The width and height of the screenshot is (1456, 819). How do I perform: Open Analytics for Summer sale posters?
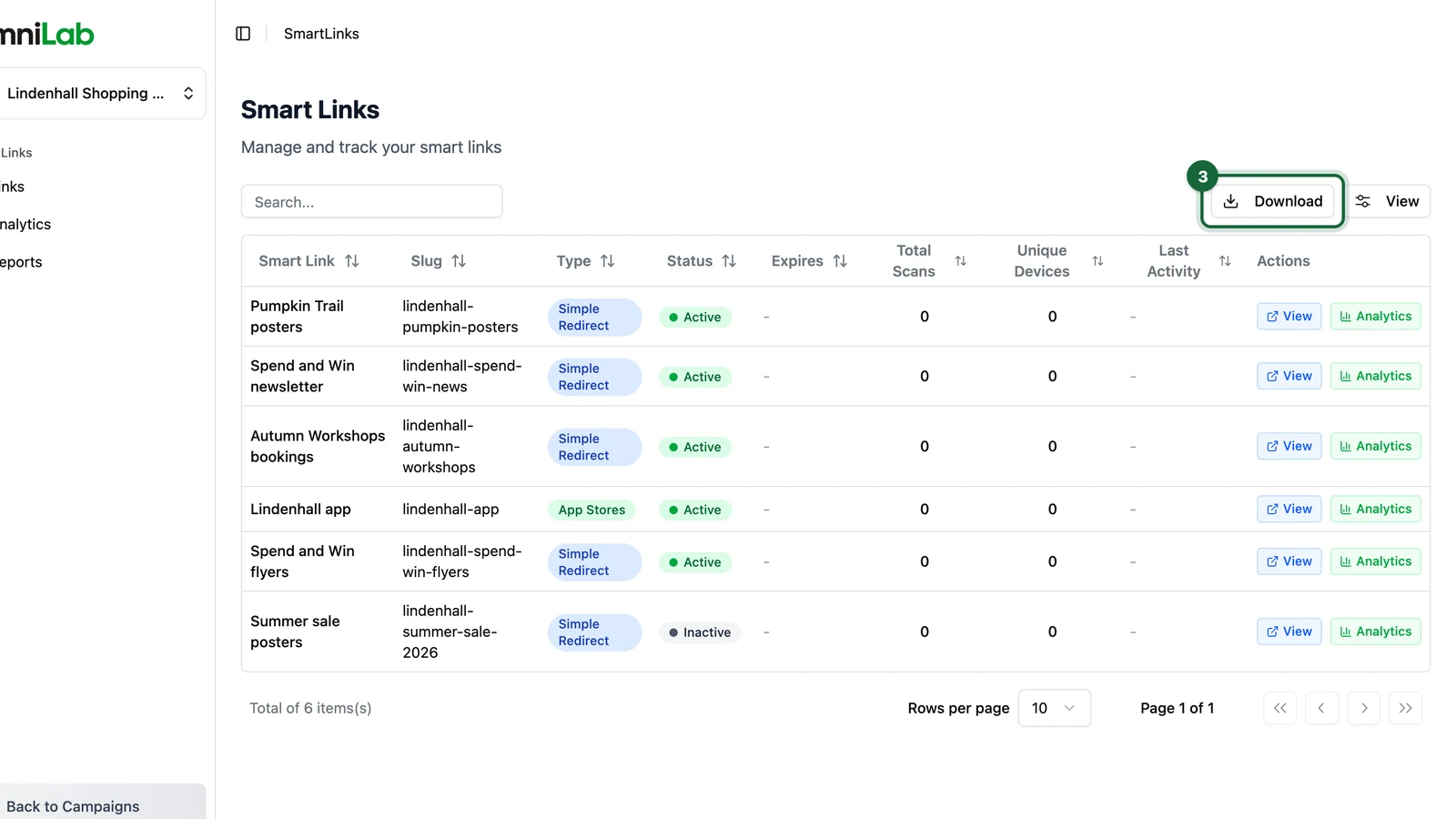click(1375, 632)
